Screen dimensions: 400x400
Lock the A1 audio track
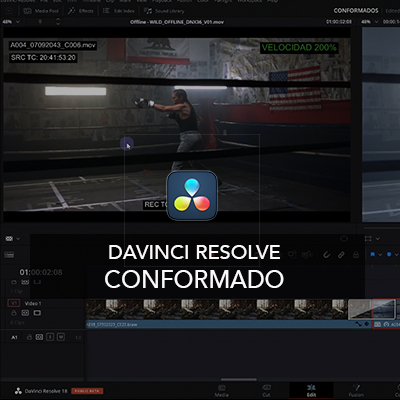[x=29, y=337]
